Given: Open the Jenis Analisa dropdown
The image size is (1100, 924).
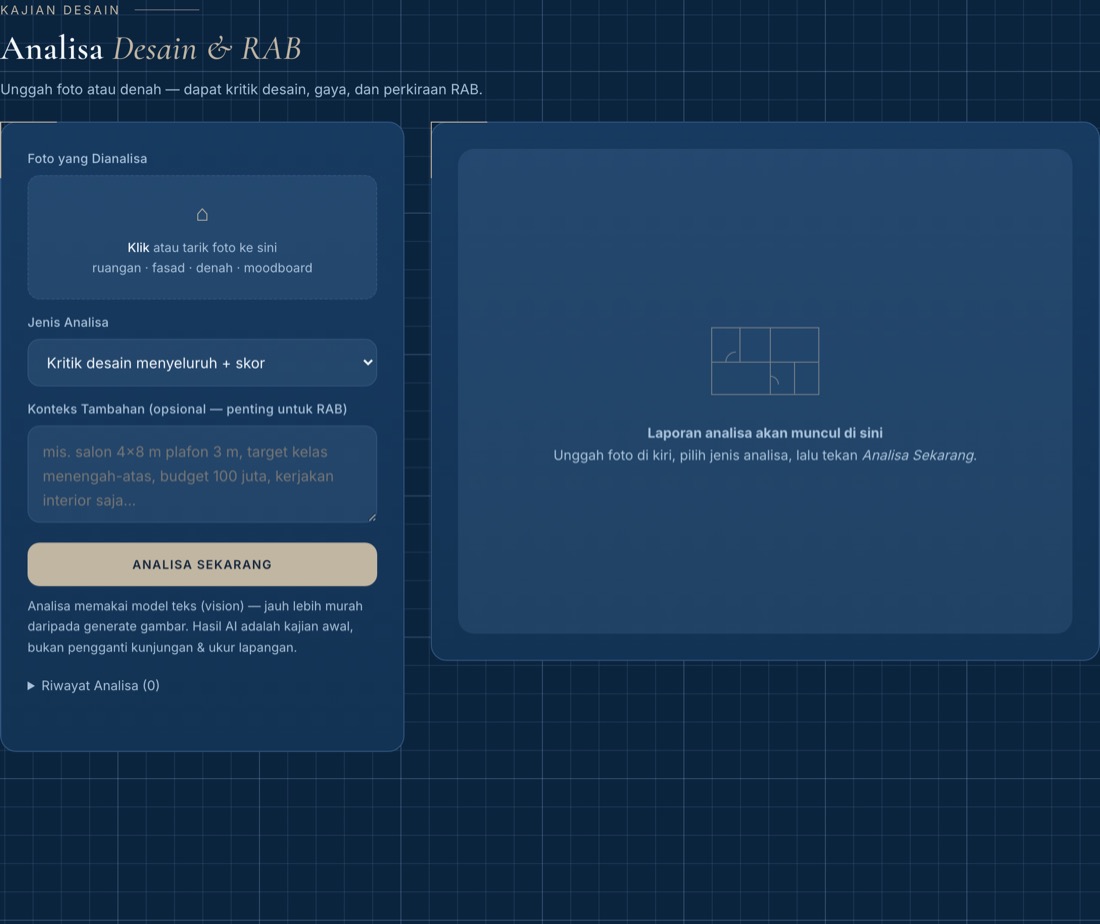Looking at the screenshot, I should point(202,363).
